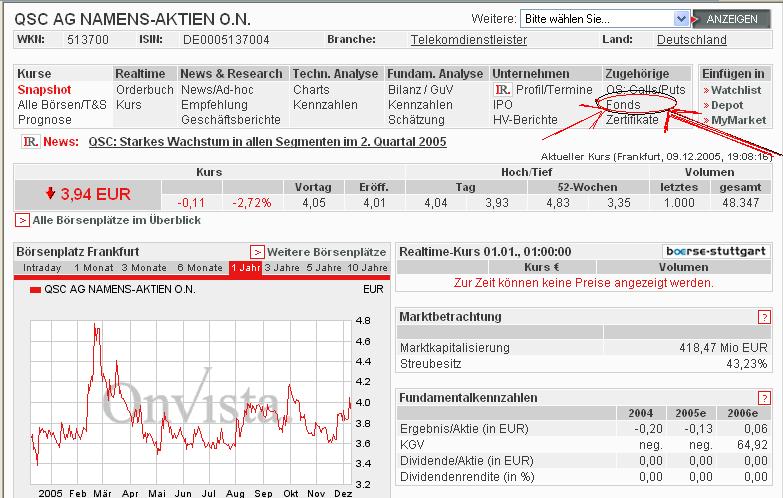Viewport: 783px width, 498px height.
Task: Open the Deutschland country link
Action: (x=692, y=39)
